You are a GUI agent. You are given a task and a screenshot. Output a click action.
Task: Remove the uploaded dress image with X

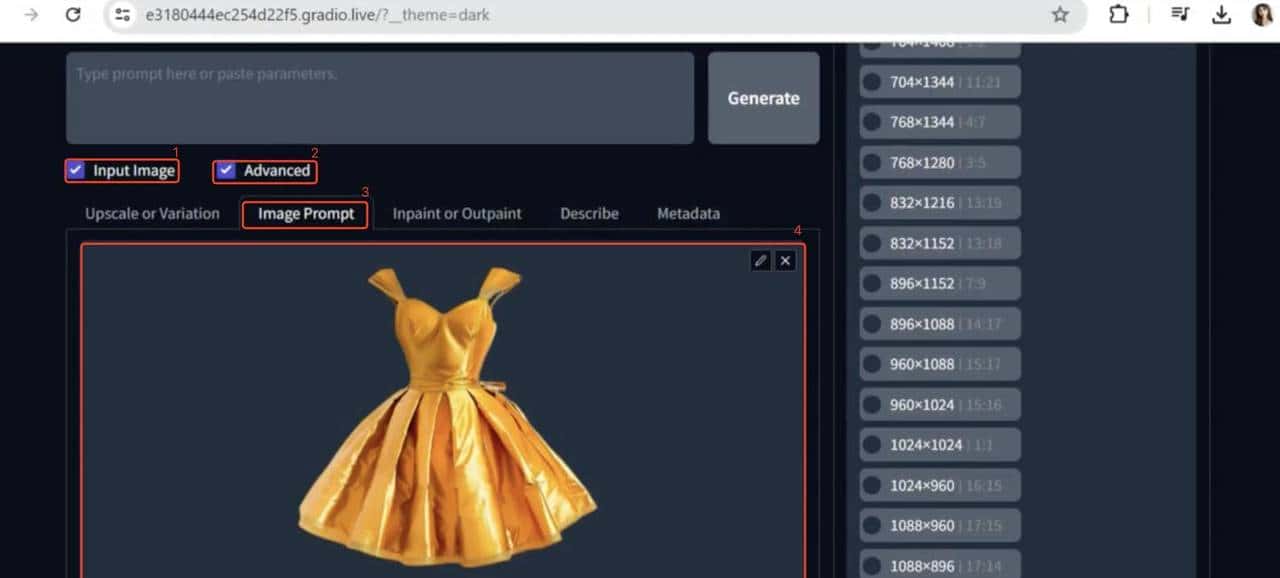[786, 261]
